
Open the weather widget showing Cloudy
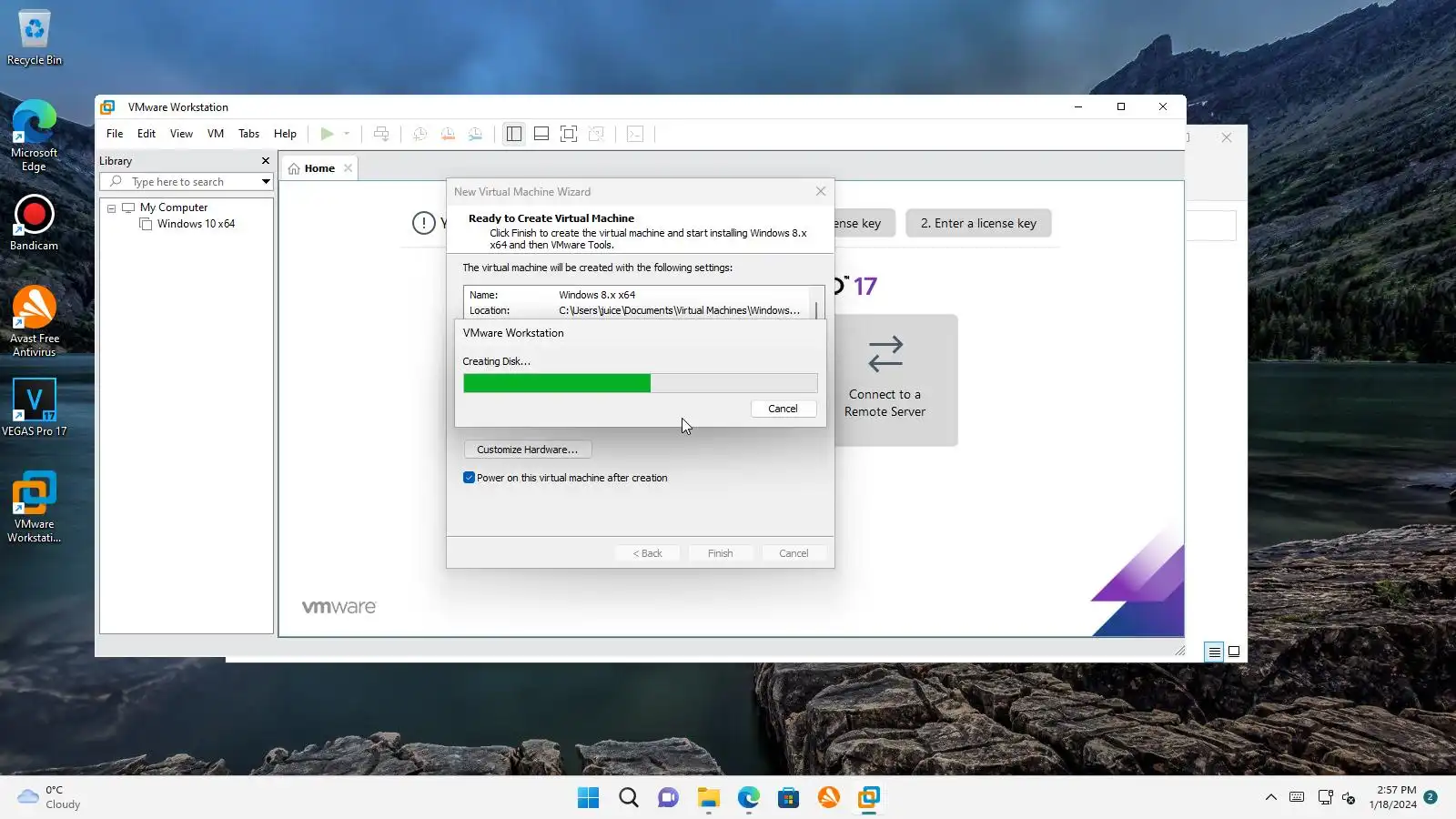pos(50,797)
